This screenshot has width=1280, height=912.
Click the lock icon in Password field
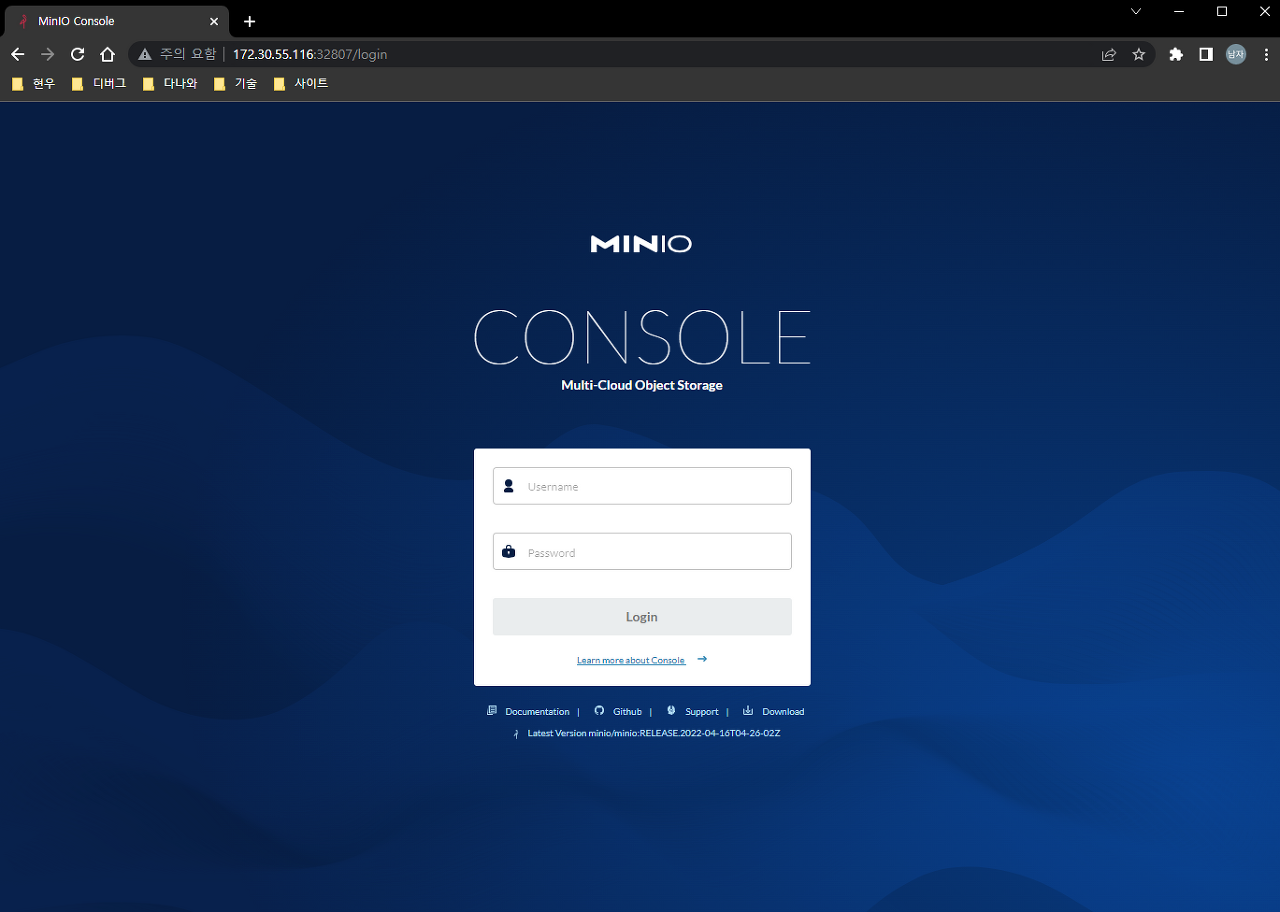pos(509,551)
